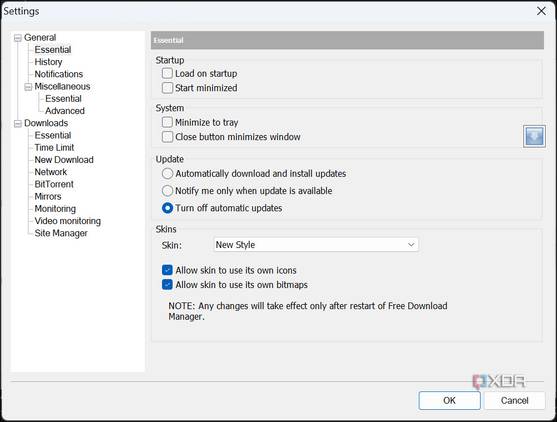
Task: Open the BitTorrent settings page
Action: (54, 184)
